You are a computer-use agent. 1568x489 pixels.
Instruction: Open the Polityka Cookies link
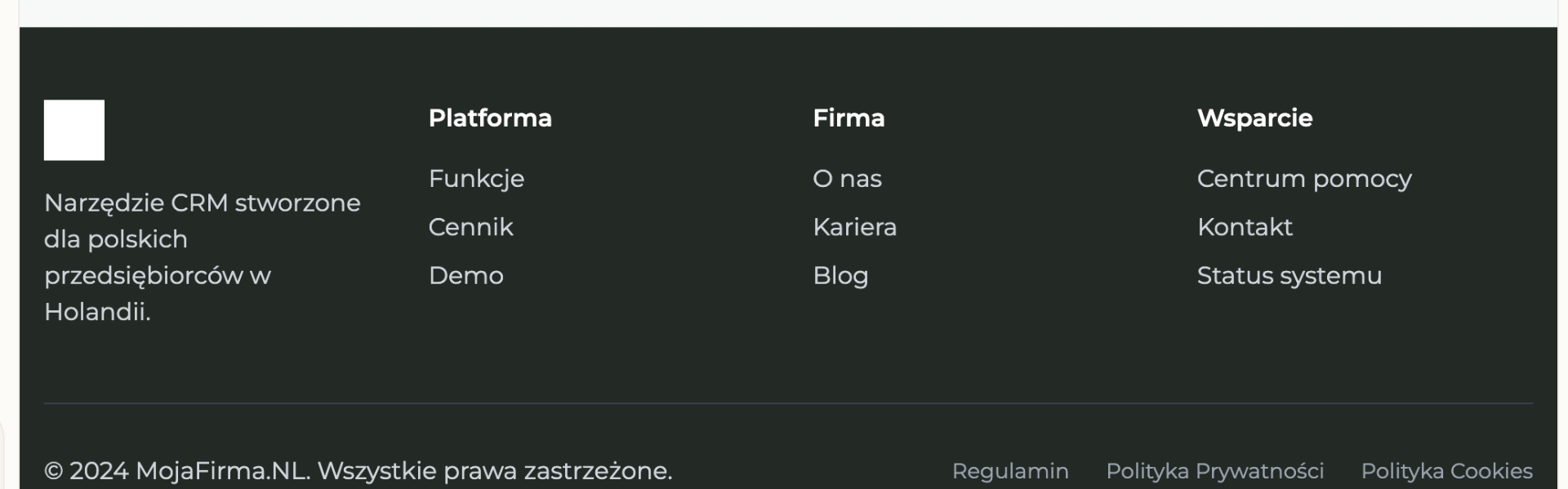click(x=1446, y=471)
